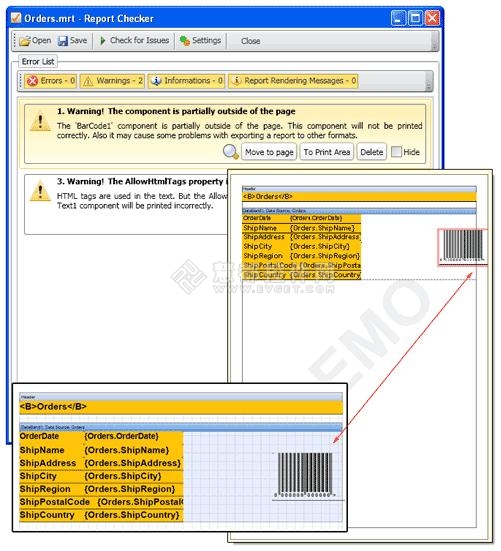Select warning 3 title about AllowHtmlTags property
501x551 pixels.
[142, 181]
